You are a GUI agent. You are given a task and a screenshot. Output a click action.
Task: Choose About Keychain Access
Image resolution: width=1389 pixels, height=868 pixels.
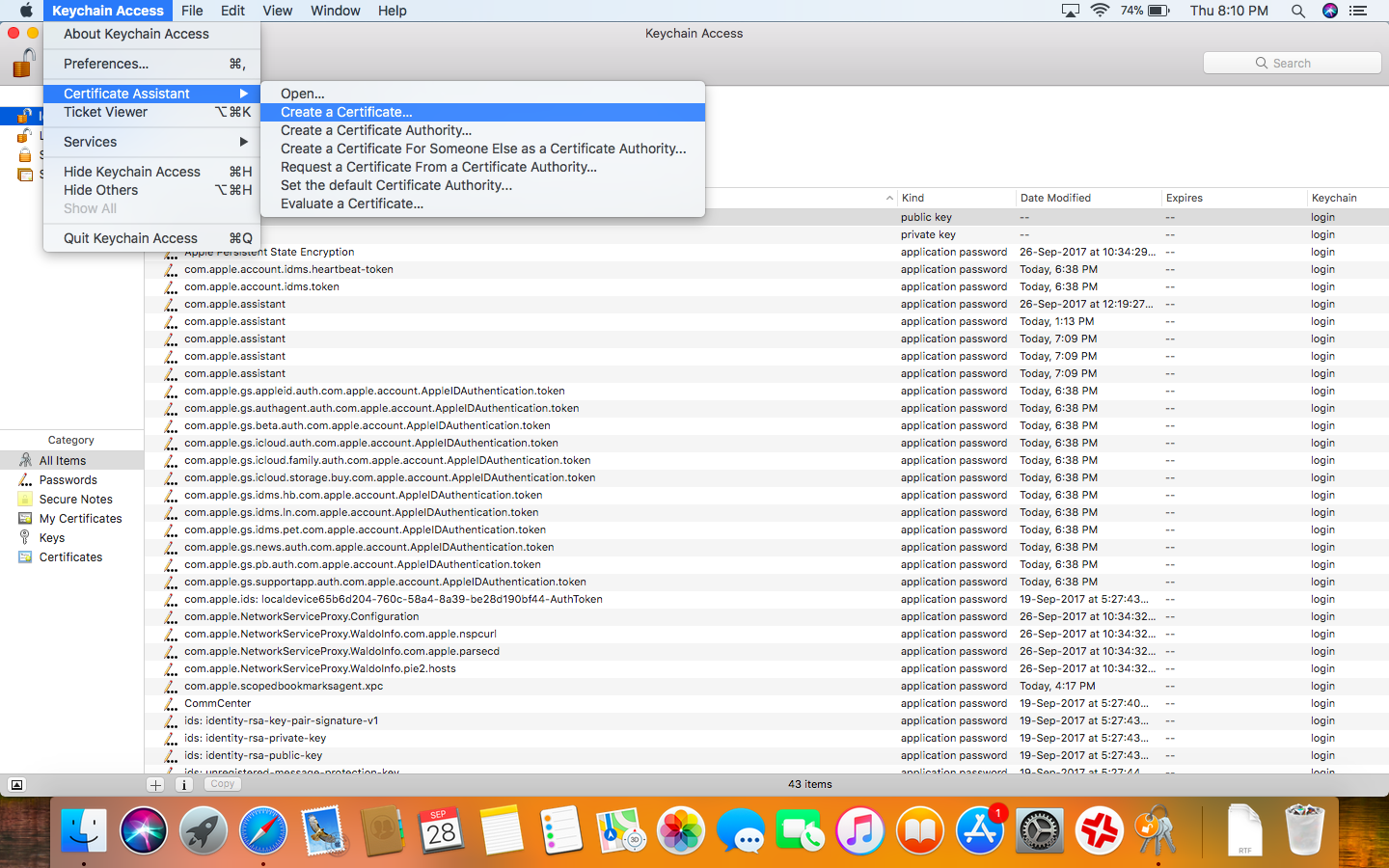[x=151, y=34]
